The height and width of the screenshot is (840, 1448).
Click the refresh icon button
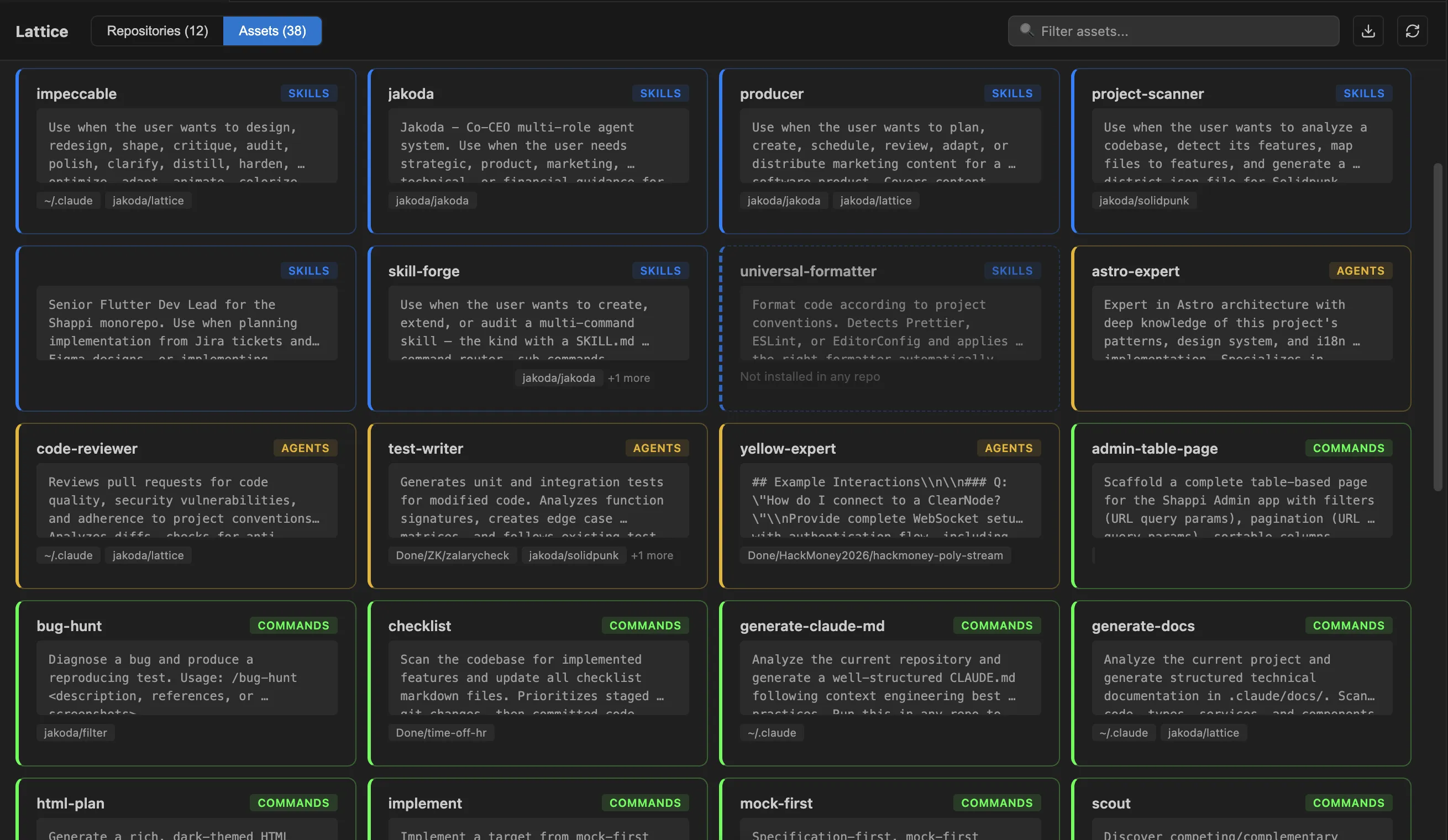(1413, 31)
